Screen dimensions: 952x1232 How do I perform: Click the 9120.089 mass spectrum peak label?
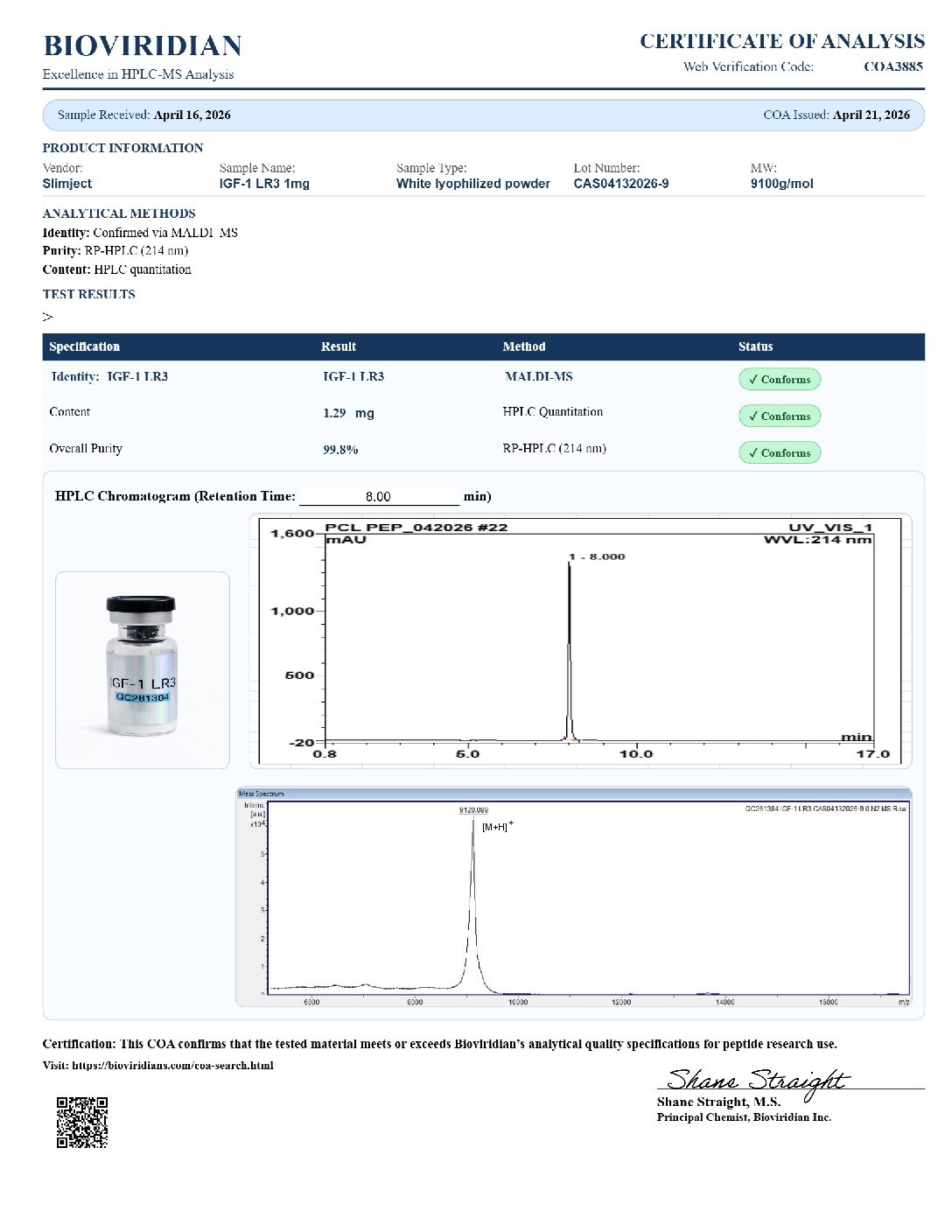click(x=474, y=810)
